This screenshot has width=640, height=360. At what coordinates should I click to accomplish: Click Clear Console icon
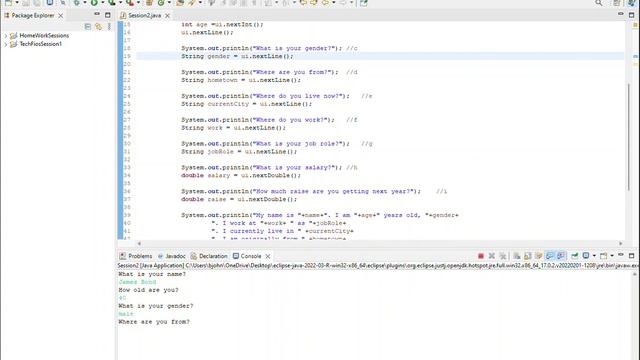tap(517, 256)
